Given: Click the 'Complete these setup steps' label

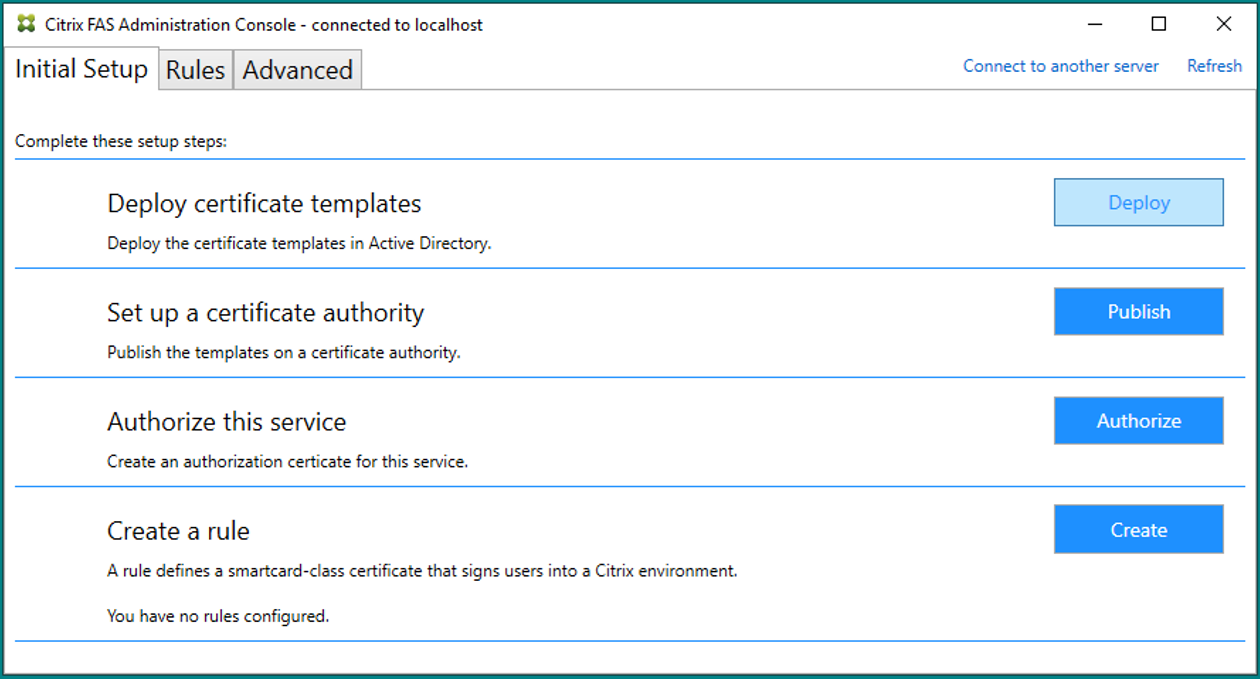Looking at the screenshot, I should (x=121, y=141).
